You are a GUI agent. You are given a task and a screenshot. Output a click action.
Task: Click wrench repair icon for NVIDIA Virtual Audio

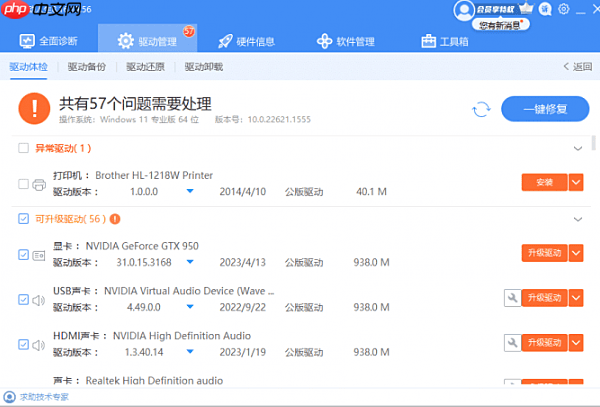pyautogui.click(x=512, y=298)
